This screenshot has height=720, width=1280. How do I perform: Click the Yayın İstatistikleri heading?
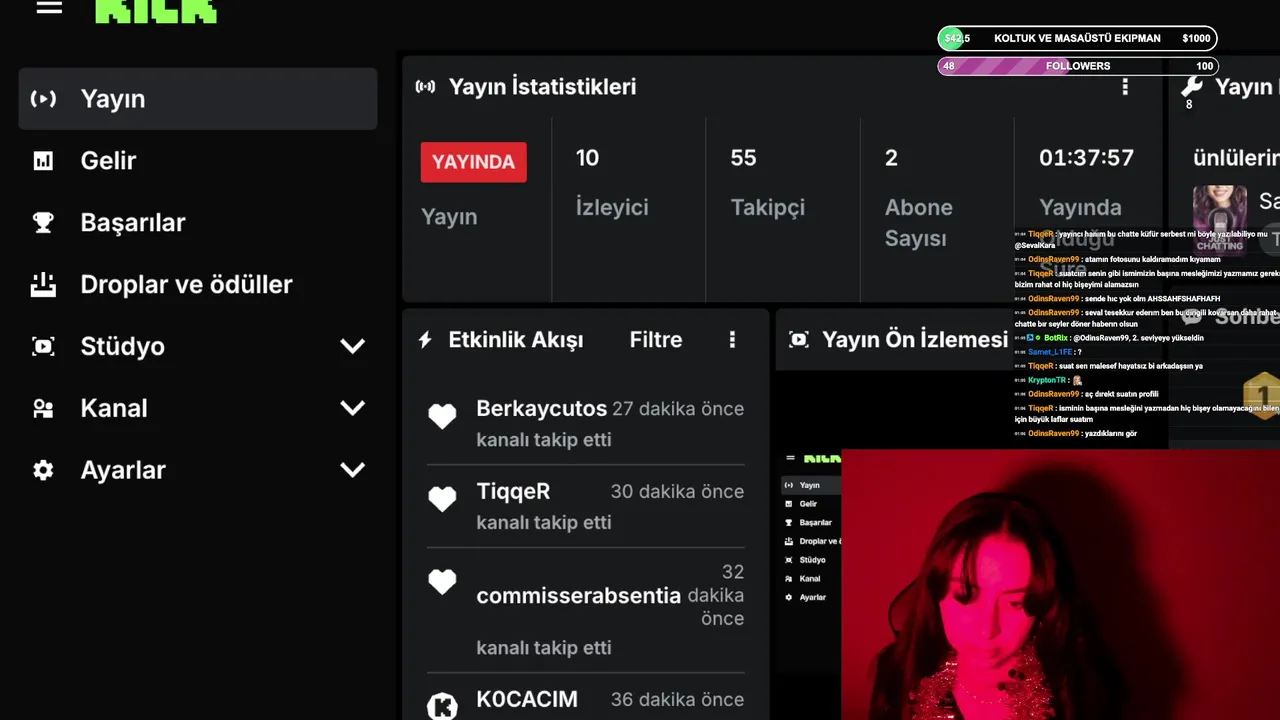[x=542, y=87]
